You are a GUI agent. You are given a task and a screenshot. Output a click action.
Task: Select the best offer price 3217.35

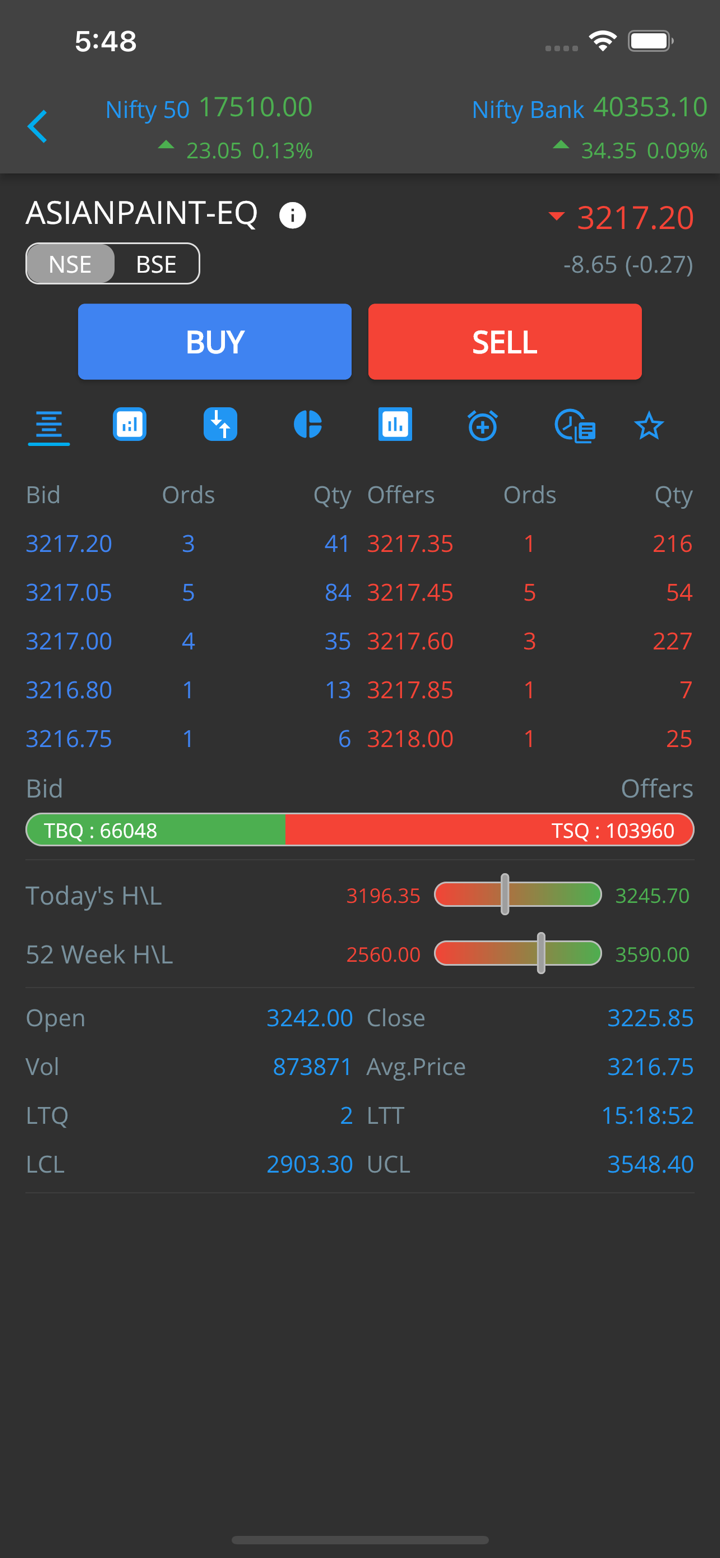coord(410,544)
